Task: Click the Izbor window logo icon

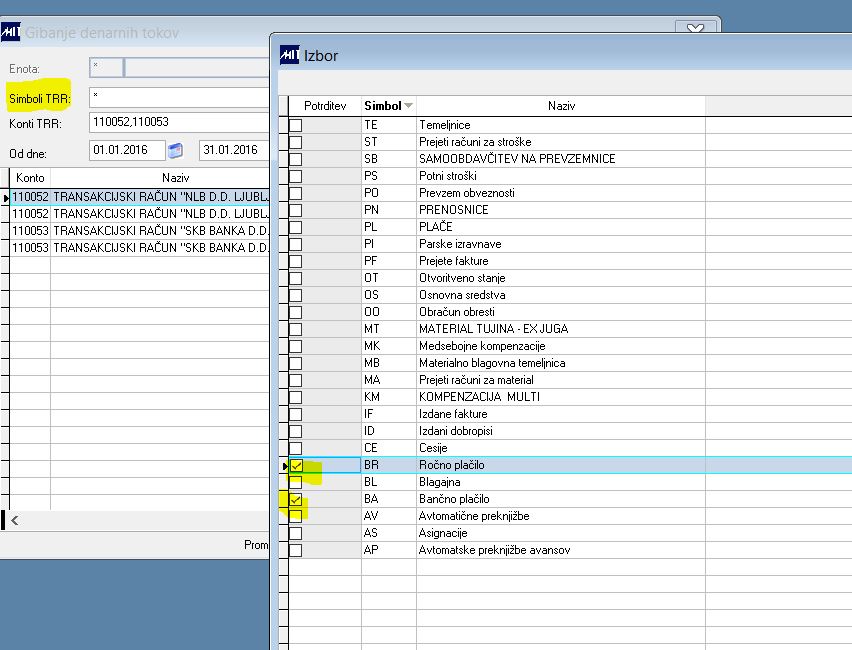Action: (x=290, y=55)
